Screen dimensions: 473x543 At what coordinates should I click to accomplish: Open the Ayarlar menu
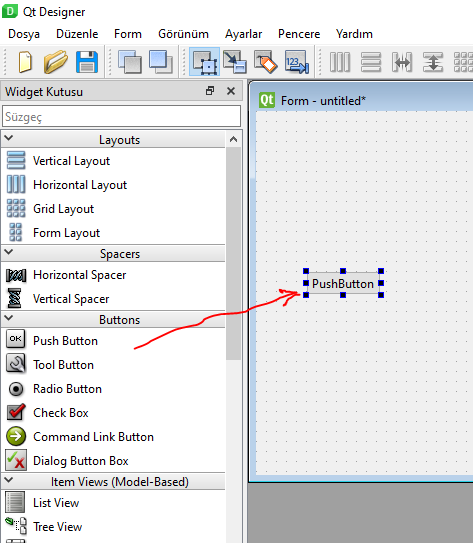coord(243,34)
